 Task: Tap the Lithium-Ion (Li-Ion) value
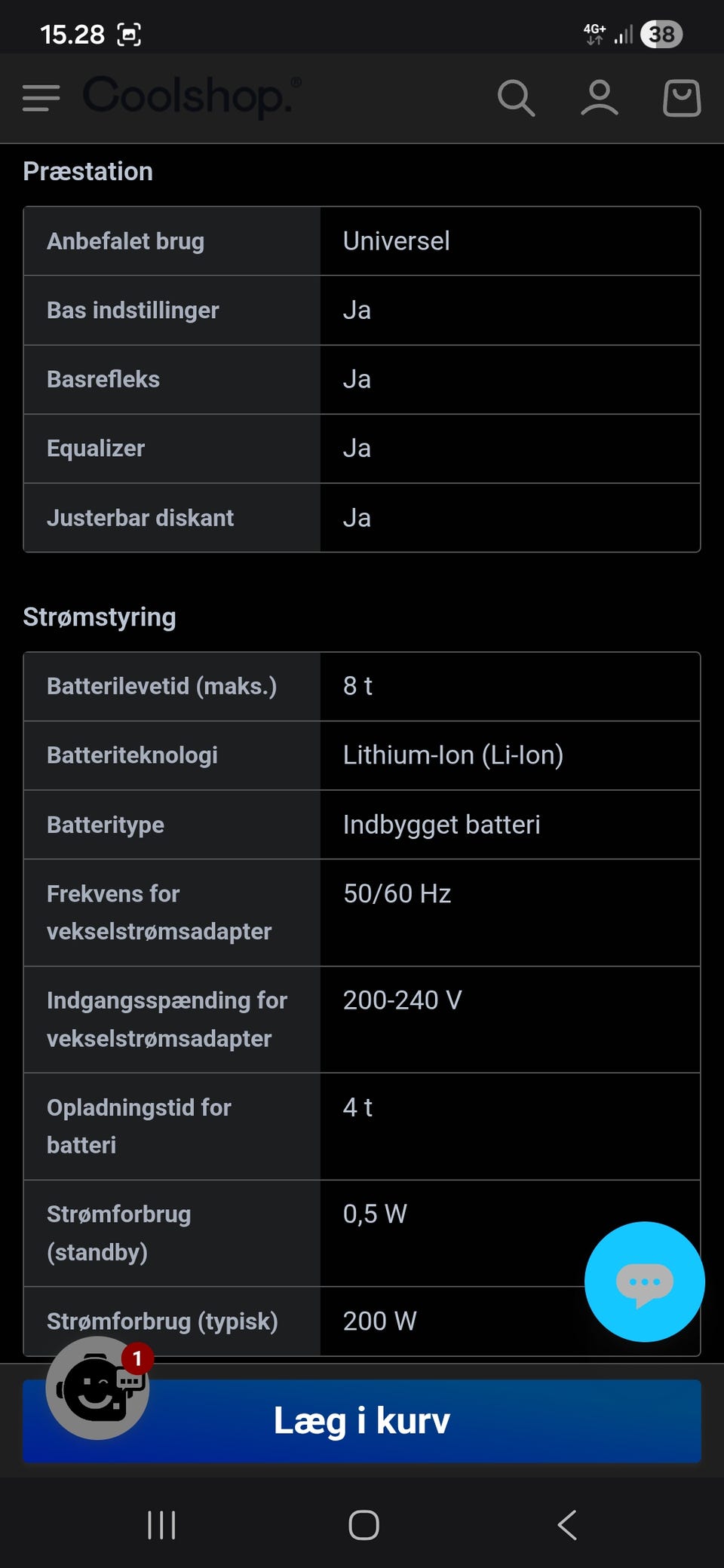coord(453,755)
